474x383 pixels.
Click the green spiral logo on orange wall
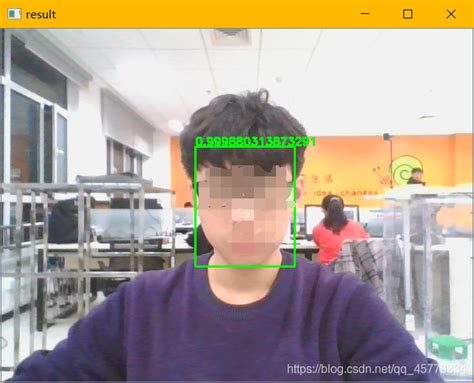pos(406,172)
